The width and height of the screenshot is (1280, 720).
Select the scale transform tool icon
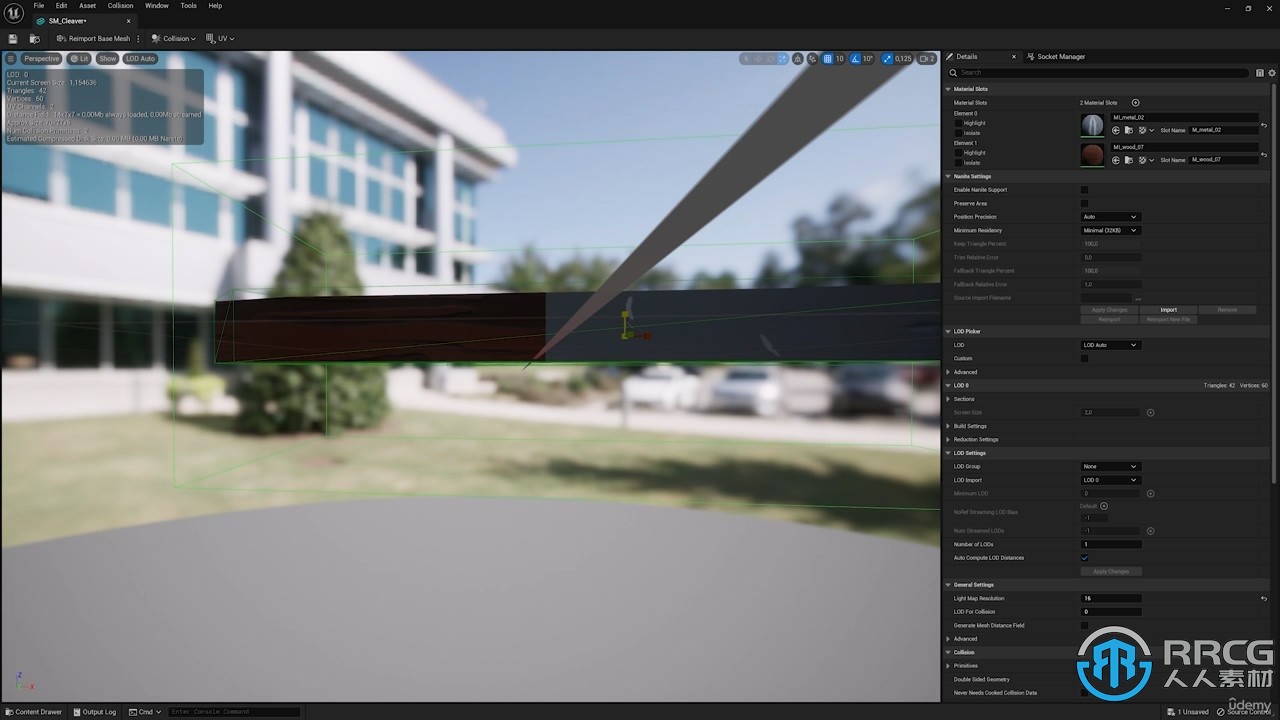783,59
